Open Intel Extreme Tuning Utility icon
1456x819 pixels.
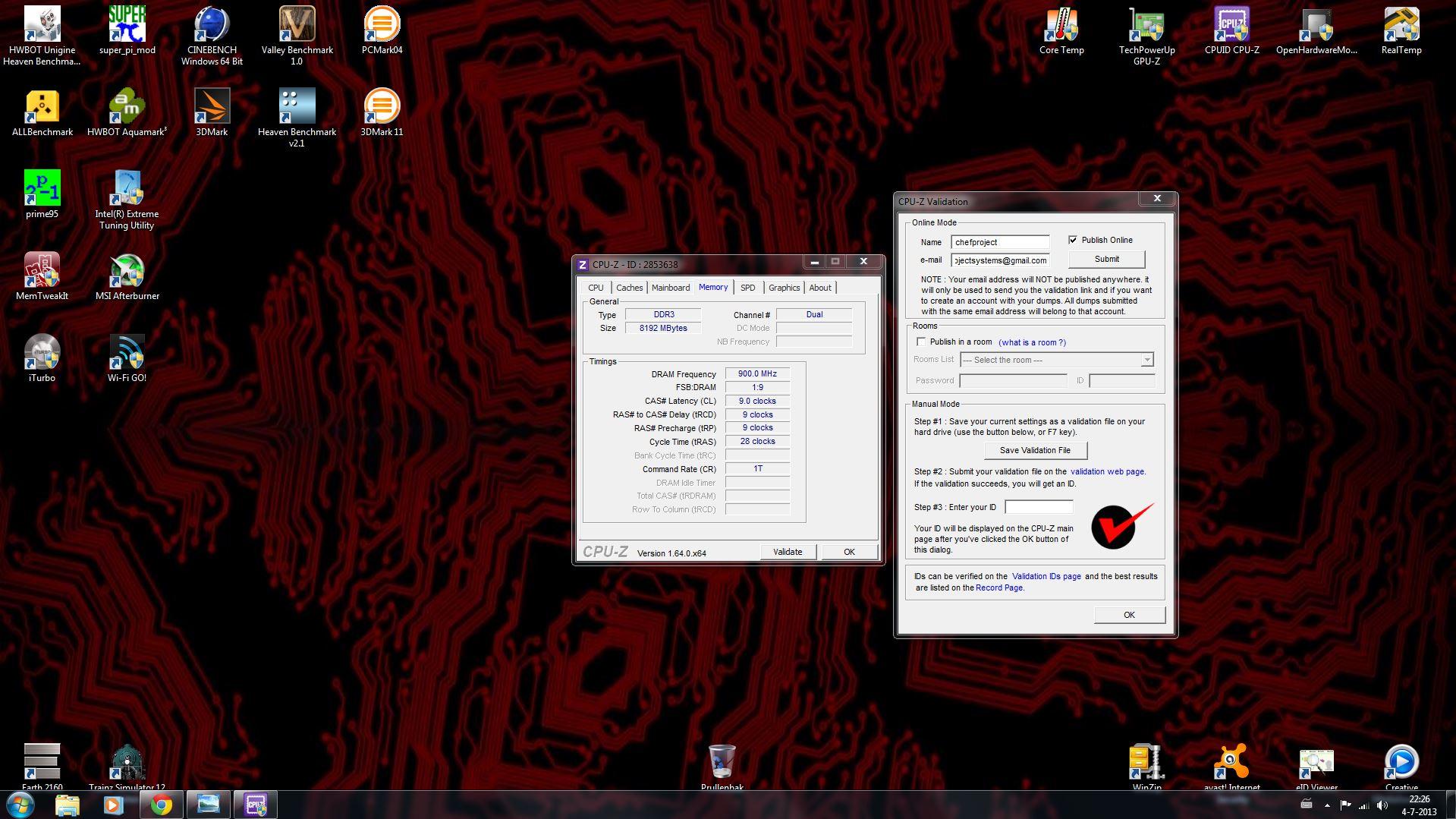point(127,200)
